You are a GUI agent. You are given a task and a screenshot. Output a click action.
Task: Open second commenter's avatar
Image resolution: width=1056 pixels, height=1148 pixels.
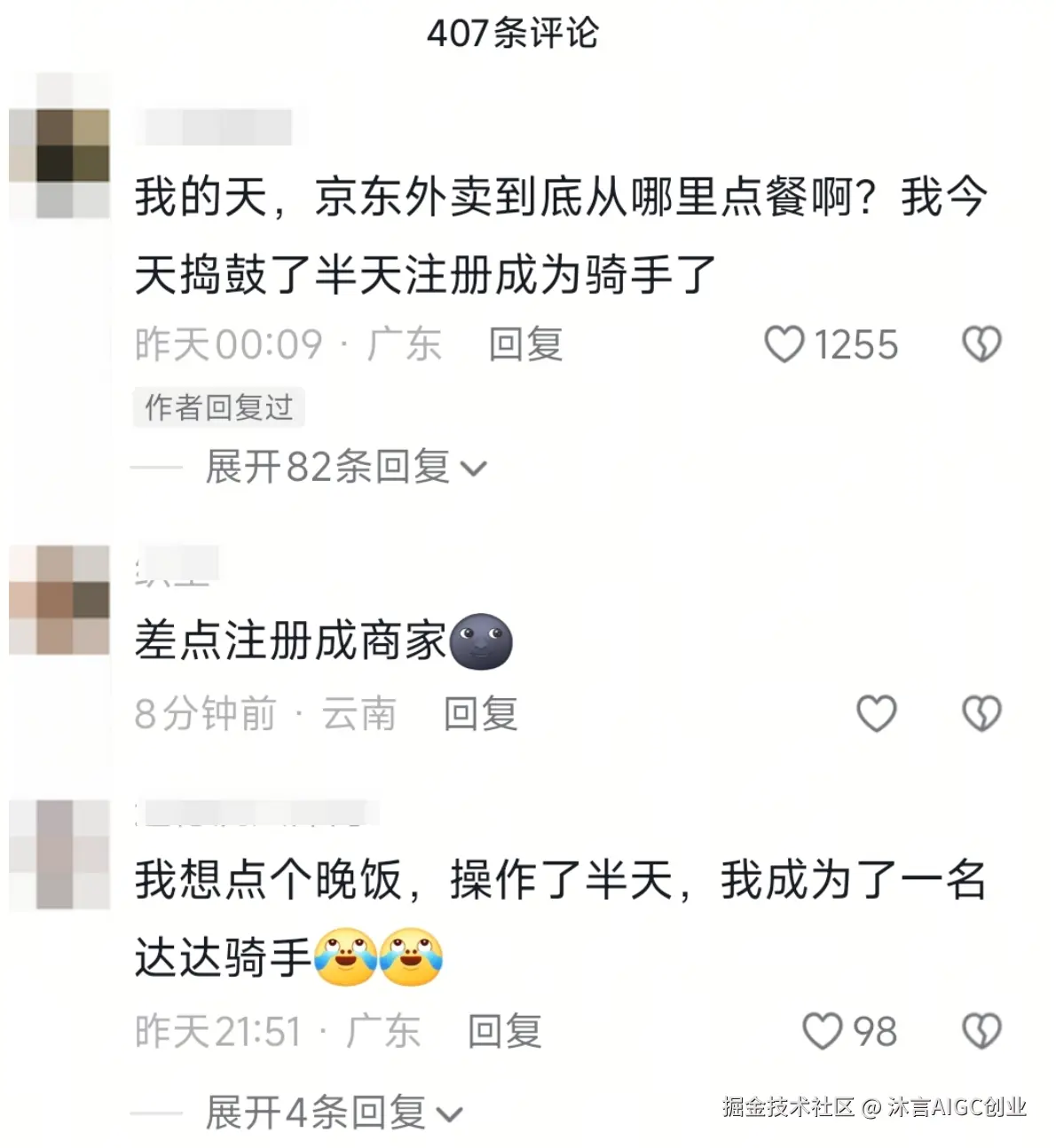tap(59, 601)
